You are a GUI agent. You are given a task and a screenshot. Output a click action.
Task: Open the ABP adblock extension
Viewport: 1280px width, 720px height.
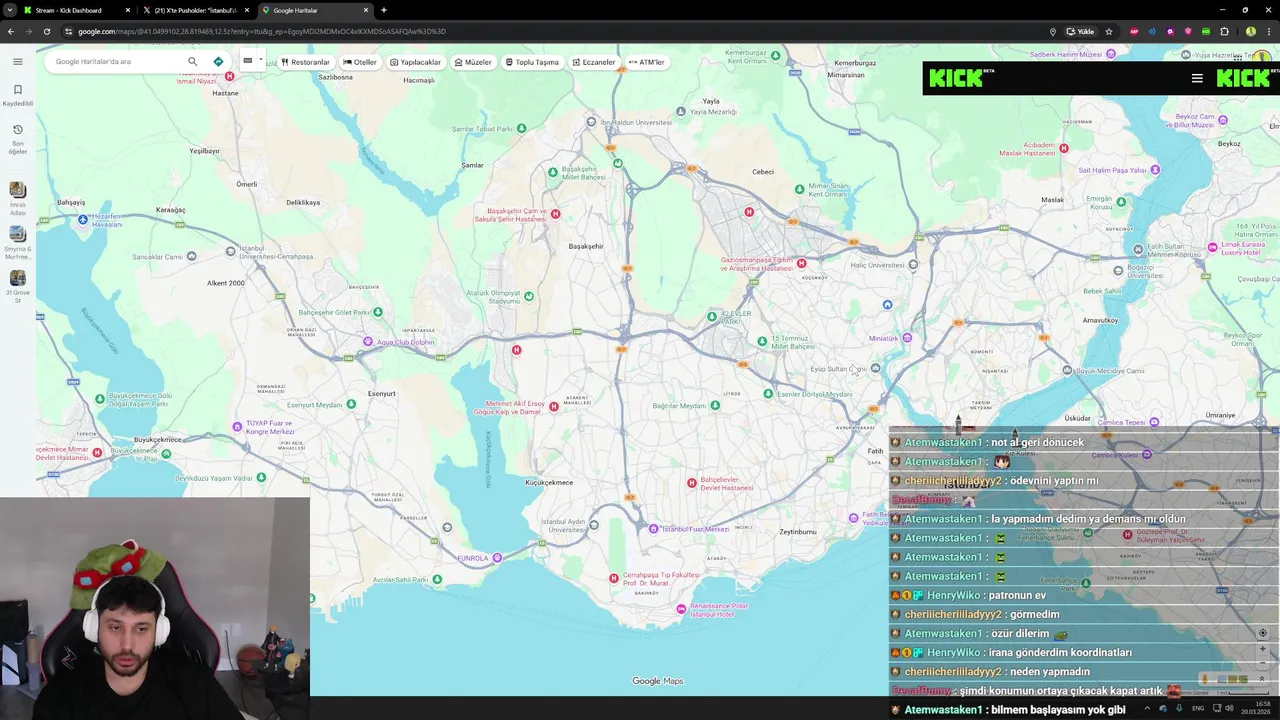click(x=1133, y=31)
